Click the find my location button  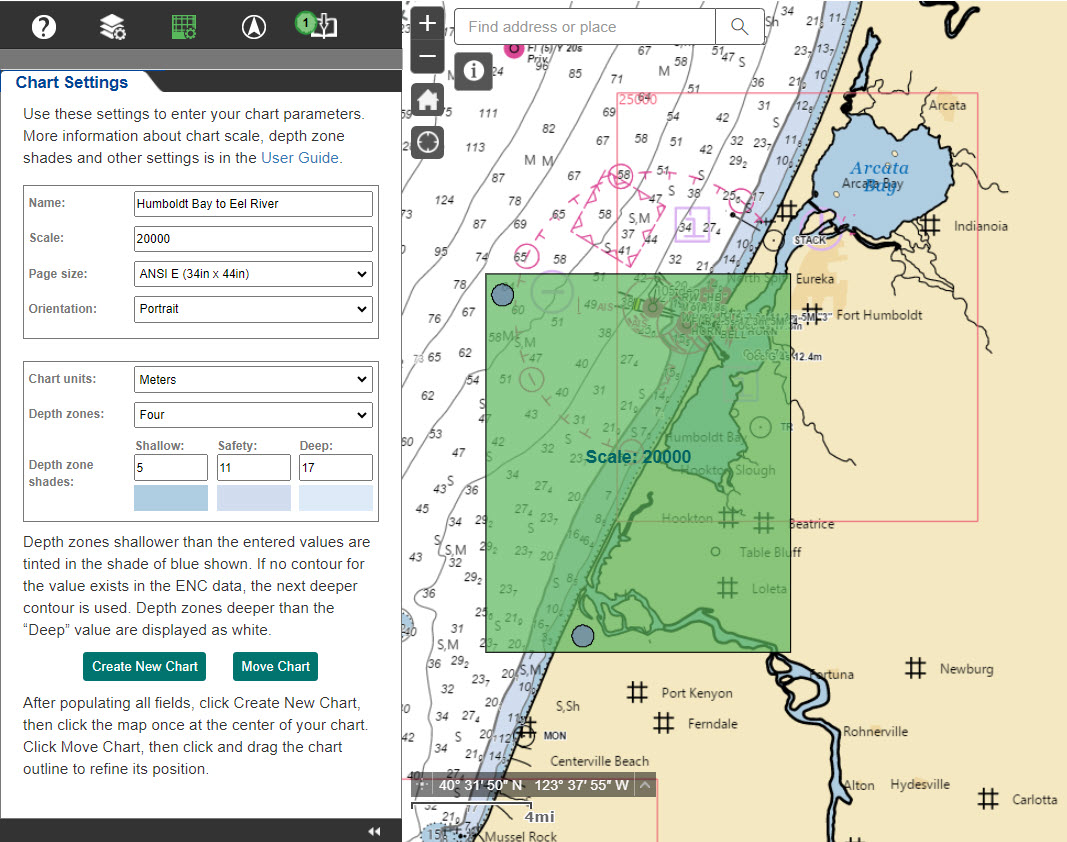(428, 142)
